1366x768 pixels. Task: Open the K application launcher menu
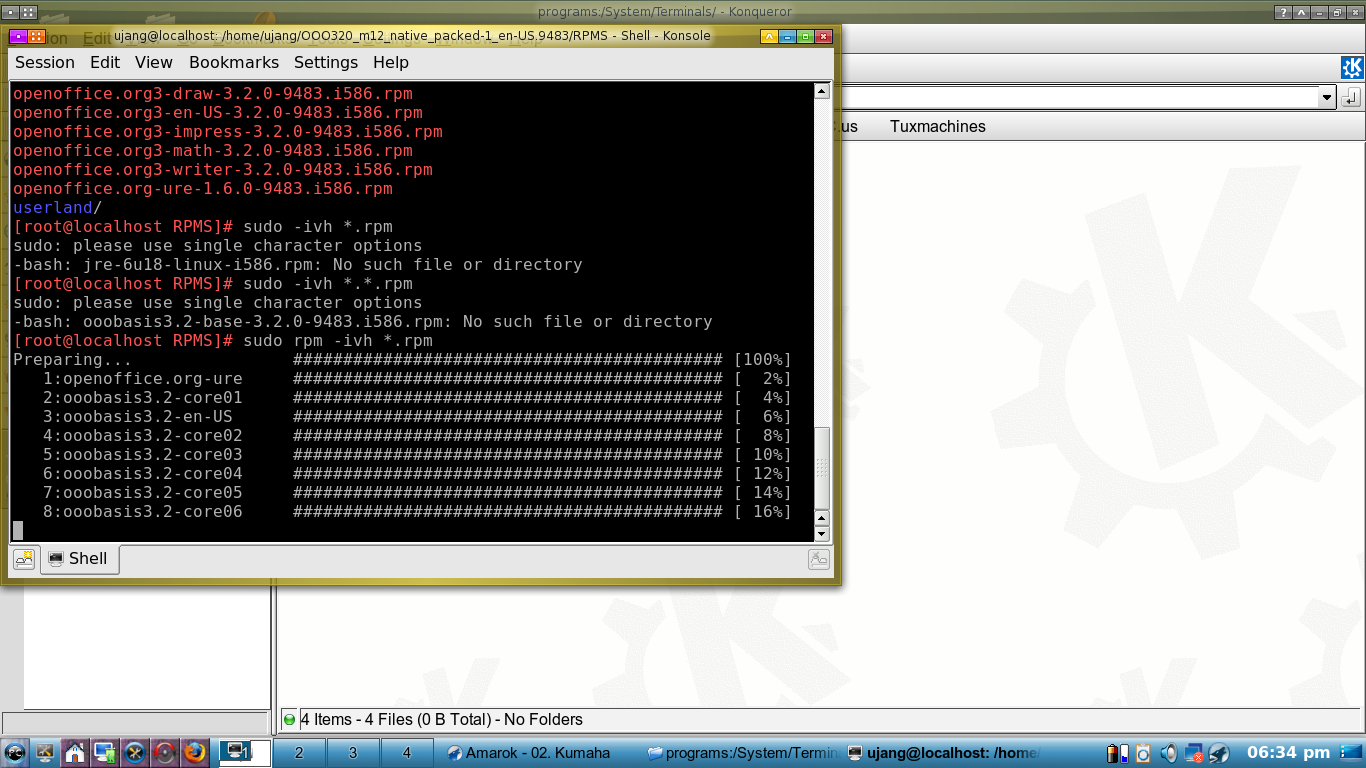click(x=15, y=752)
